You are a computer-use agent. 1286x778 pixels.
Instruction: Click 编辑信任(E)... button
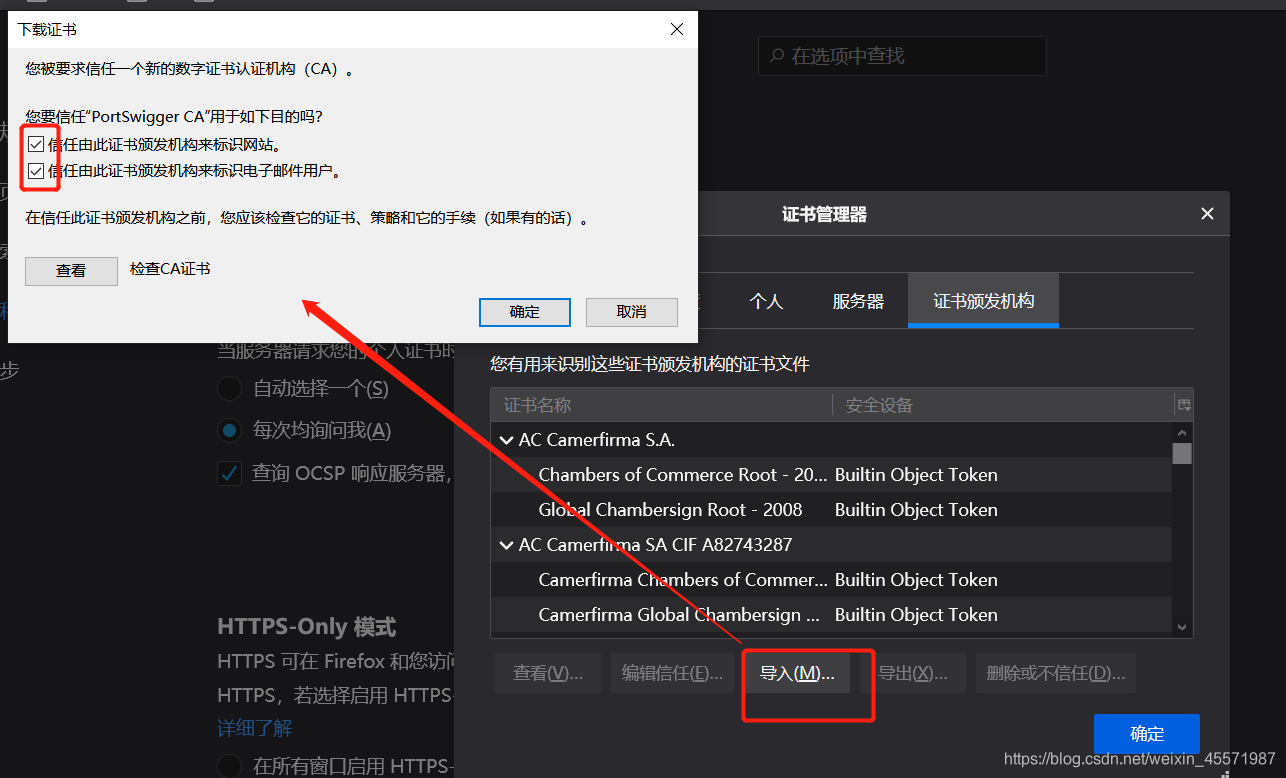click(x=672, y=673)
